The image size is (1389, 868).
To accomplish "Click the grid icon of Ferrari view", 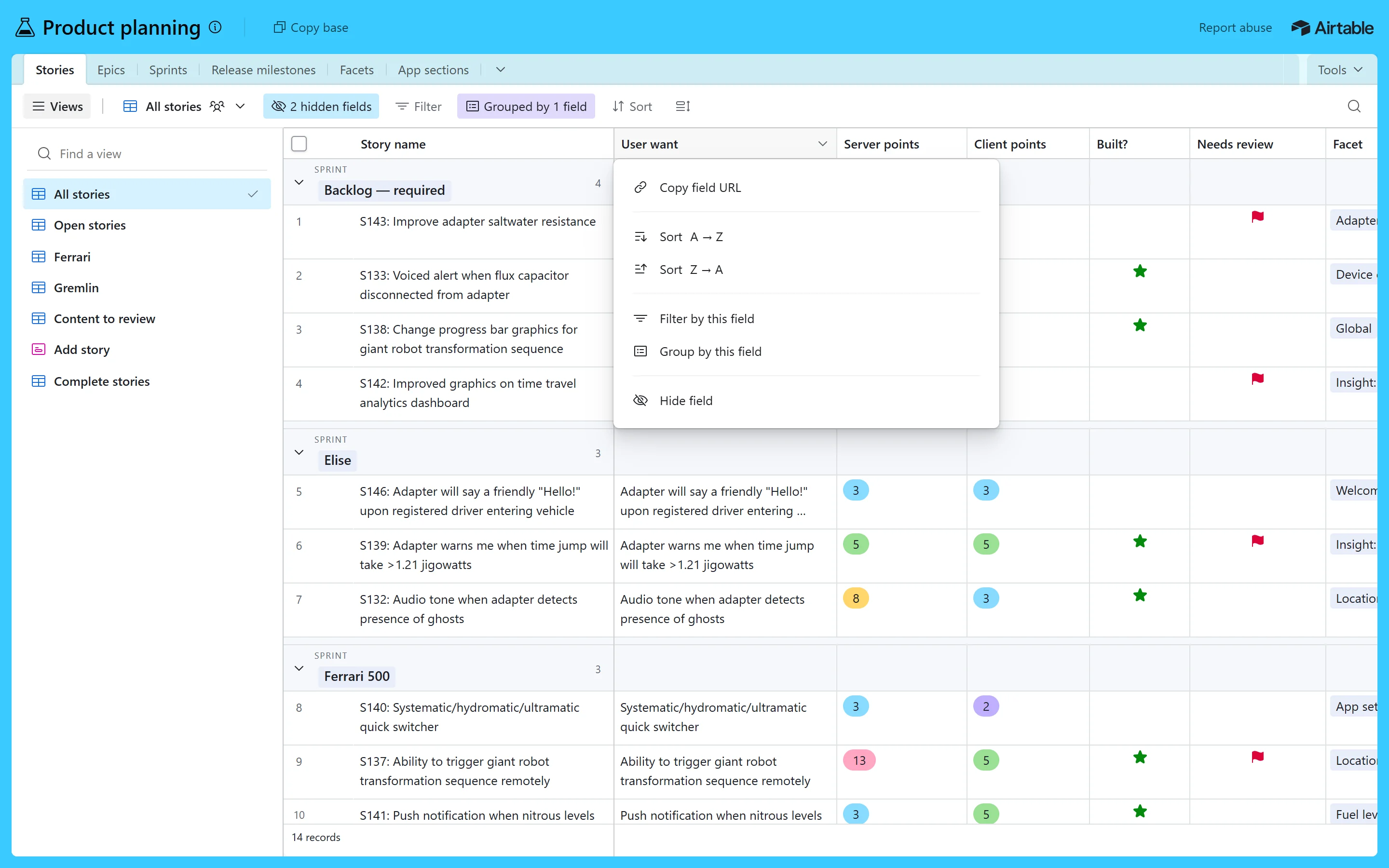I will point(39,257).
